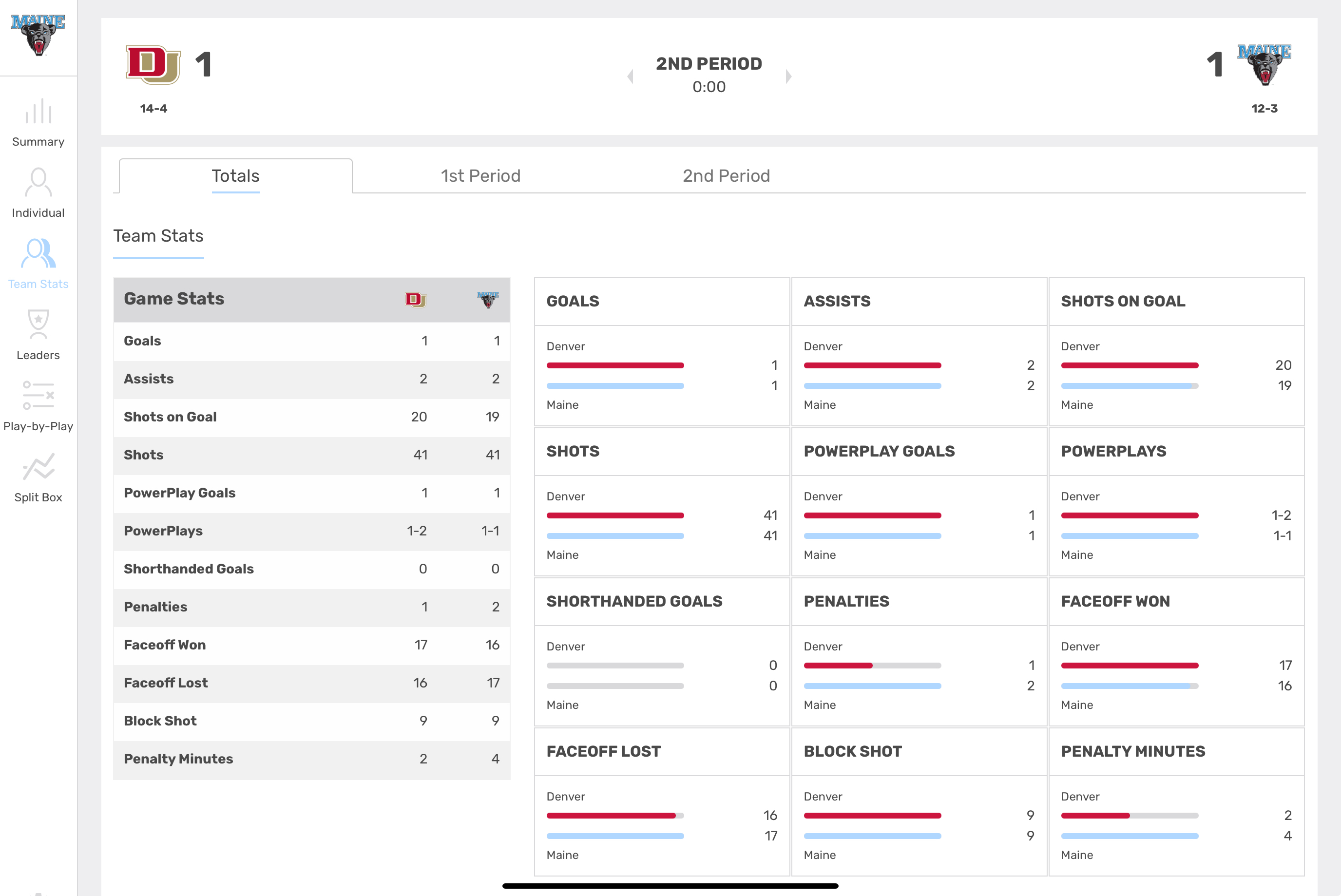Click the Penalty Minutes table row
The height and width of the screenshot is (896, 1341).
point(312,760)
